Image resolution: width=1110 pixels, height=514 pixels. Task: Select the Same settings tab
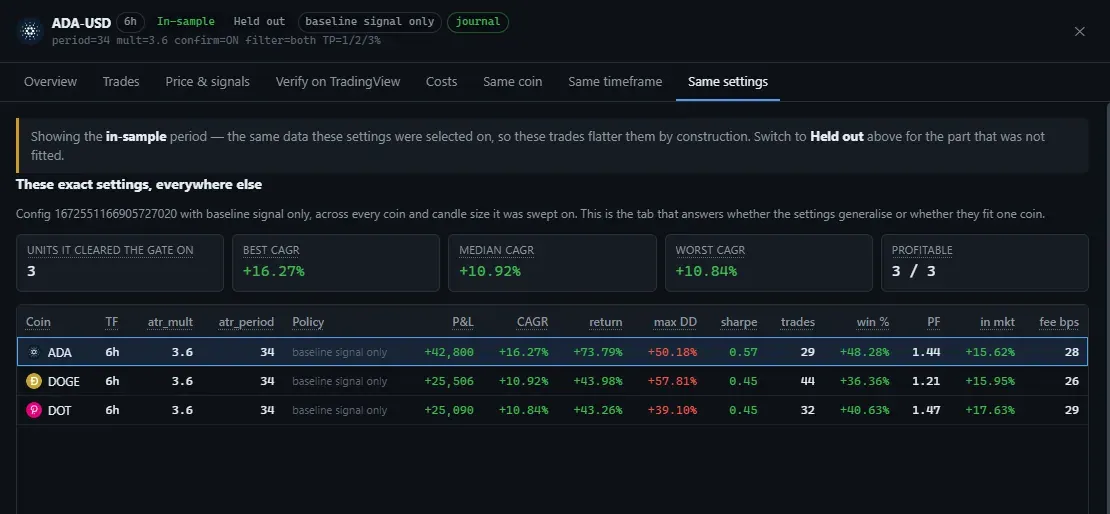pos(728,81)
